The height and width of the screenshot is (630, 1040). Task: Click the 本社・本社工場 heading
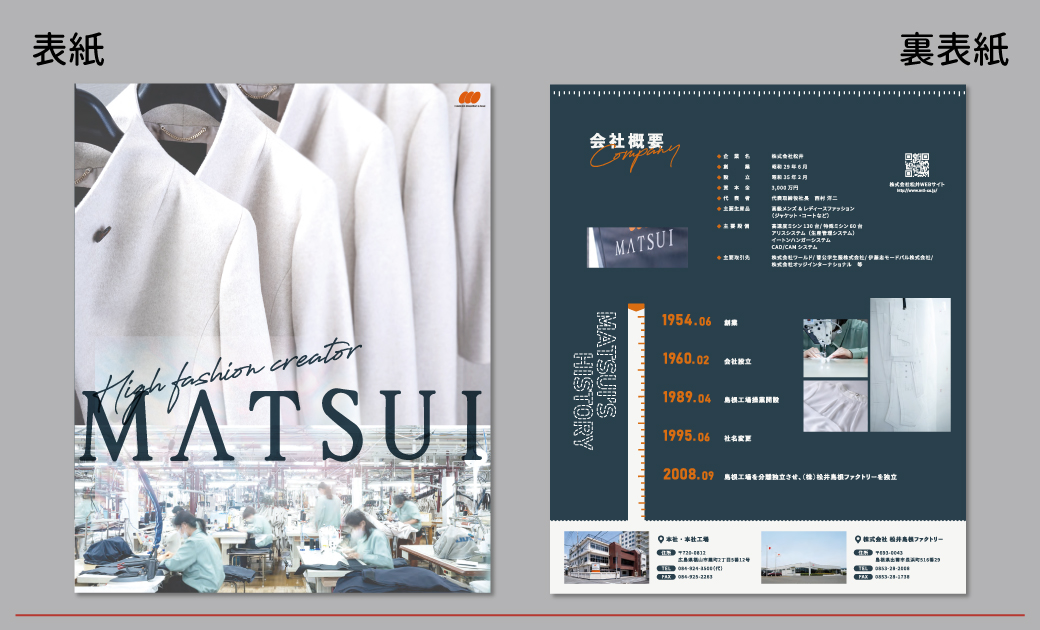[x=687, y=540]
